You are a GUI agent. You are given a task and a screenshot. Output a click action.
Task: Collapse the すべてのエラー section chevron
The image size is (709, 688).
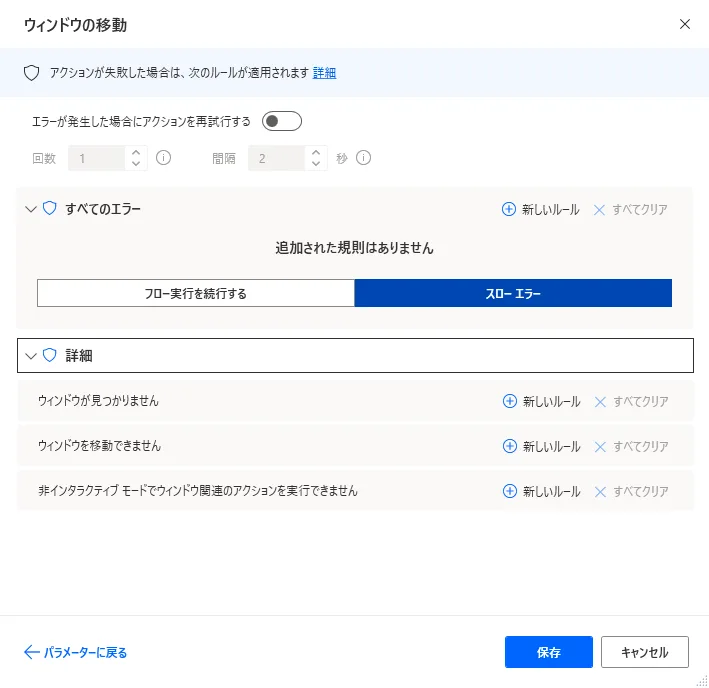(x=30, y=209)
